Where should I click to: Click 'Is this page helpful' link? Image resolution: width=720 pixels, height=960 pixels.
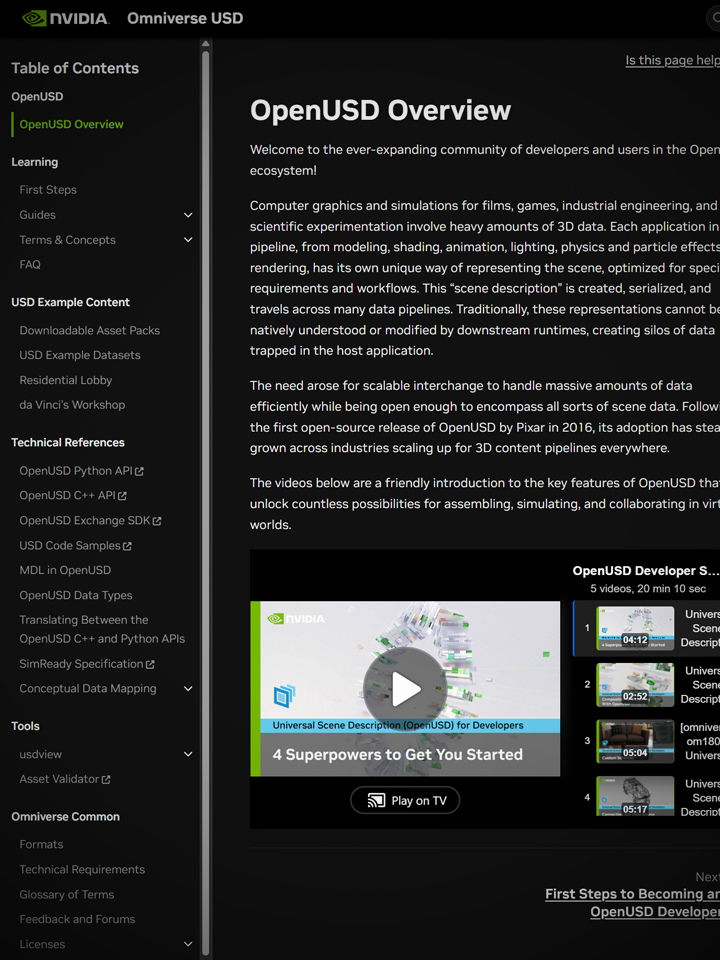[672, 60]
